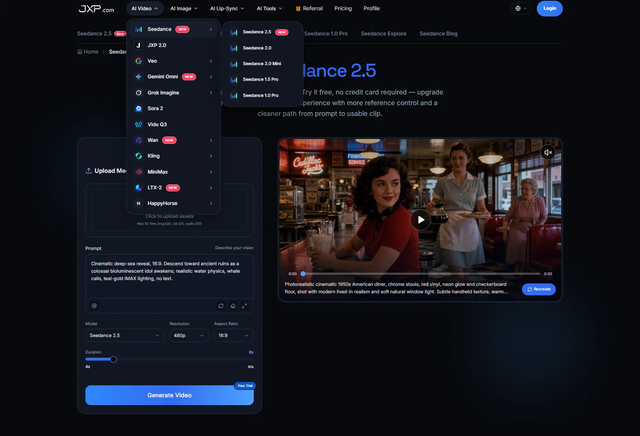The image size is (640, 436).
Task: Click the Home breadcrumb icon
Action: pos(80,52)
